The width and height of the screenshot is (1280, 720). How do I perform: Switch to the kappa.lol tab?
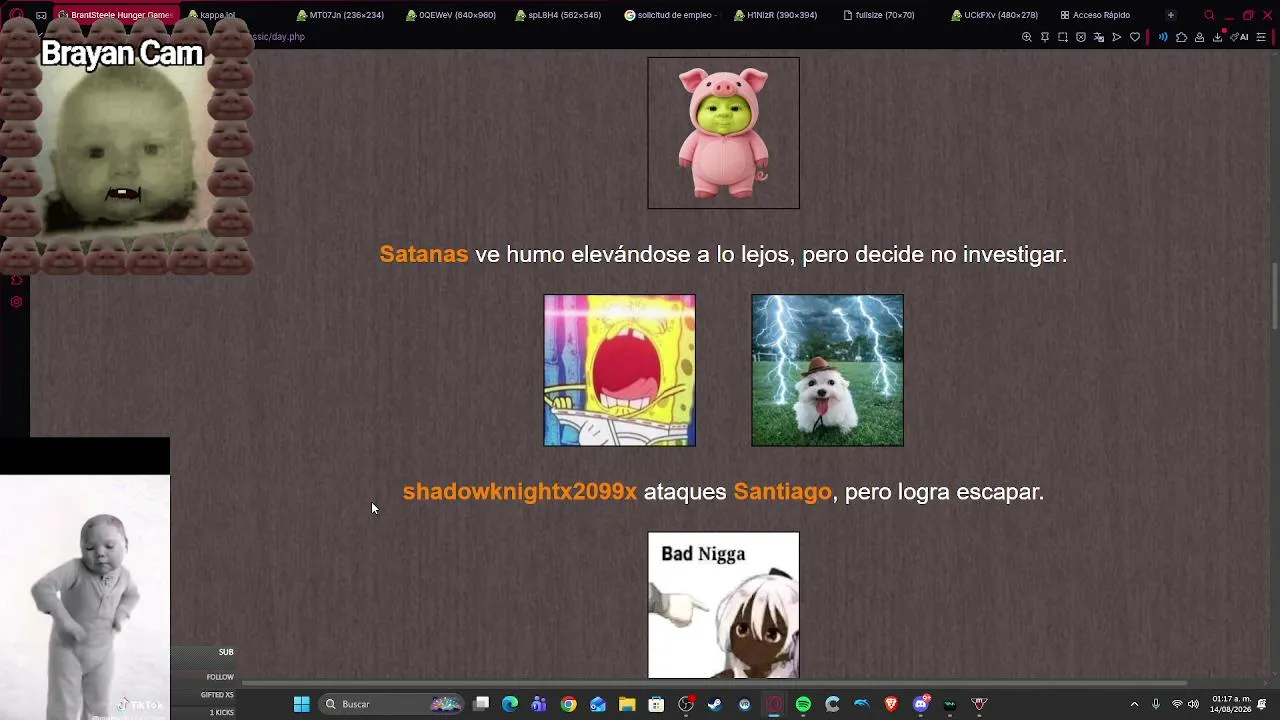point(212,15)
